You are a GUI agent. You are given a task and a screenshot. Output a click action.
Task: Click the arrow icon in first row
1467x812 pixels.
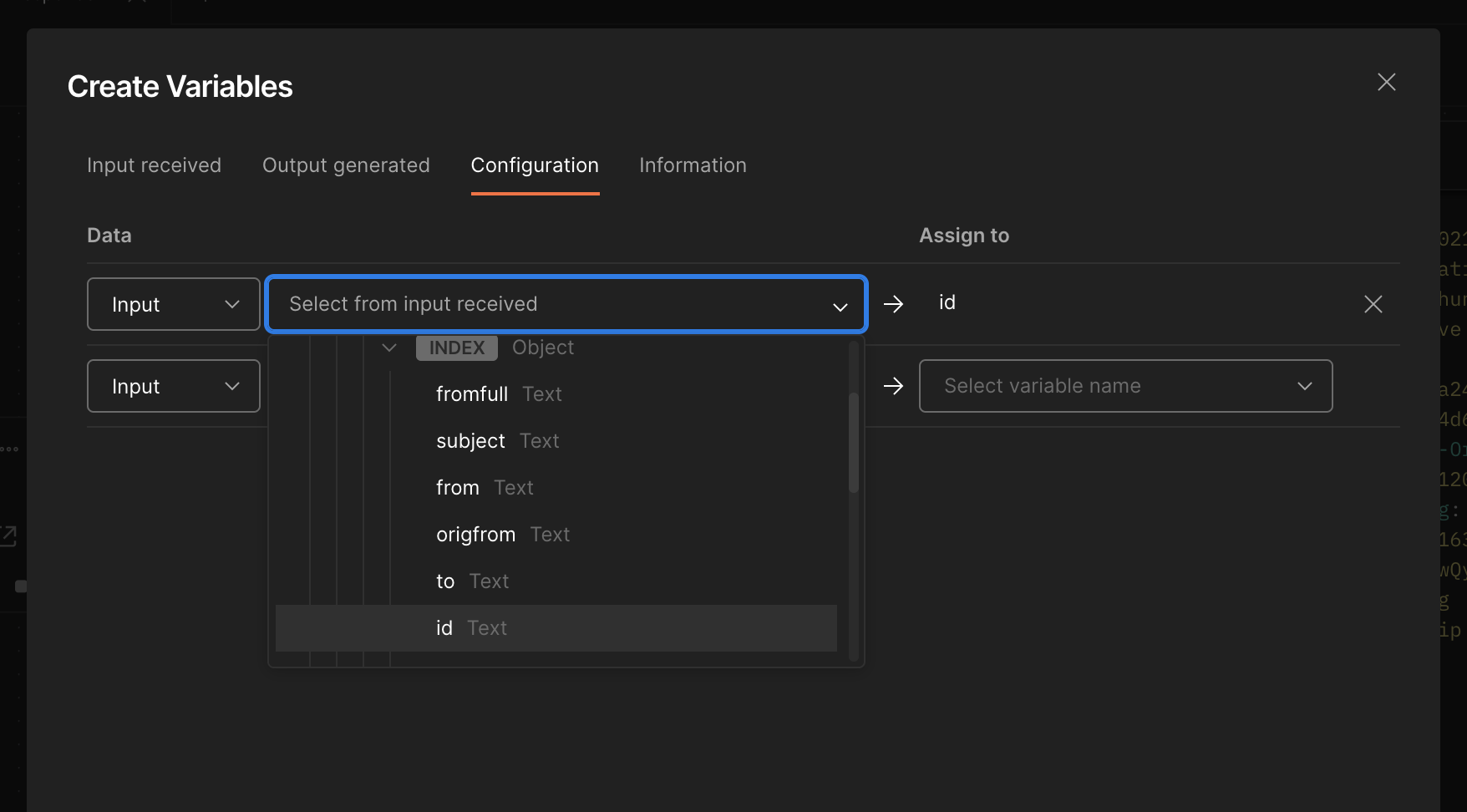tap(893, 304)
